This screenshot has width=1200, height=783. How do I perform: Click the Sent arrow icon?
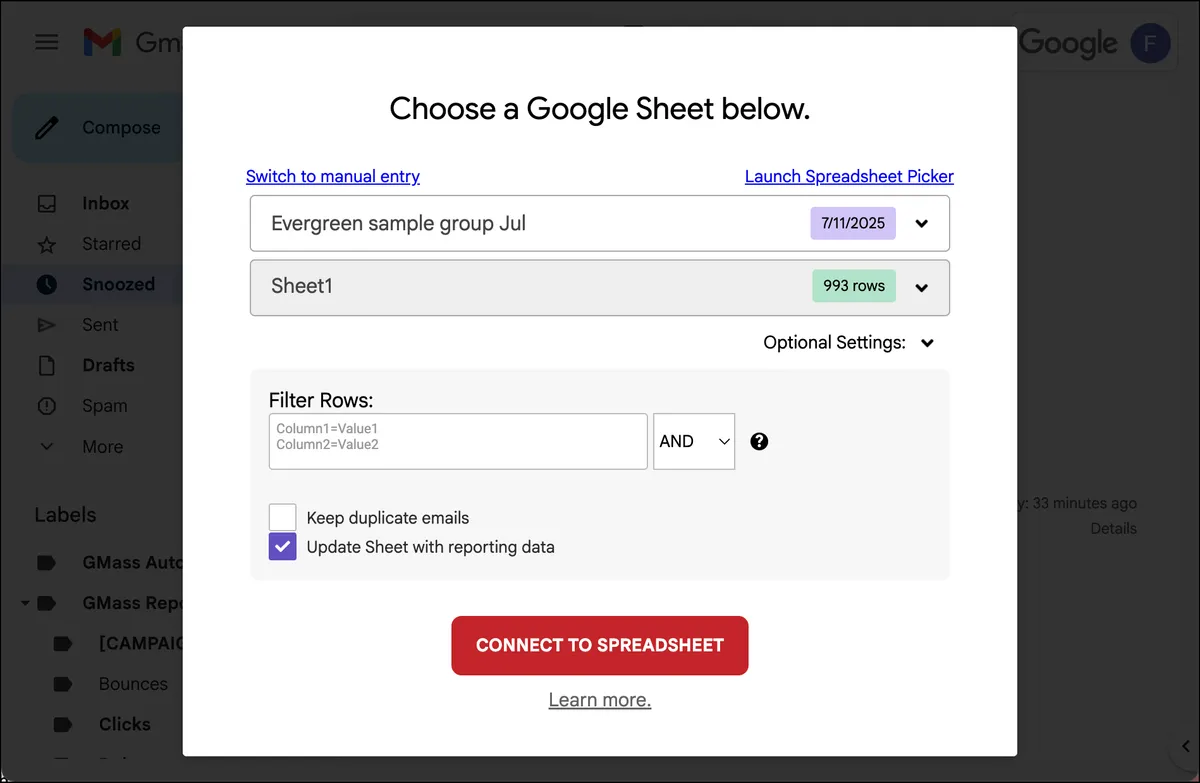(47, 325)
